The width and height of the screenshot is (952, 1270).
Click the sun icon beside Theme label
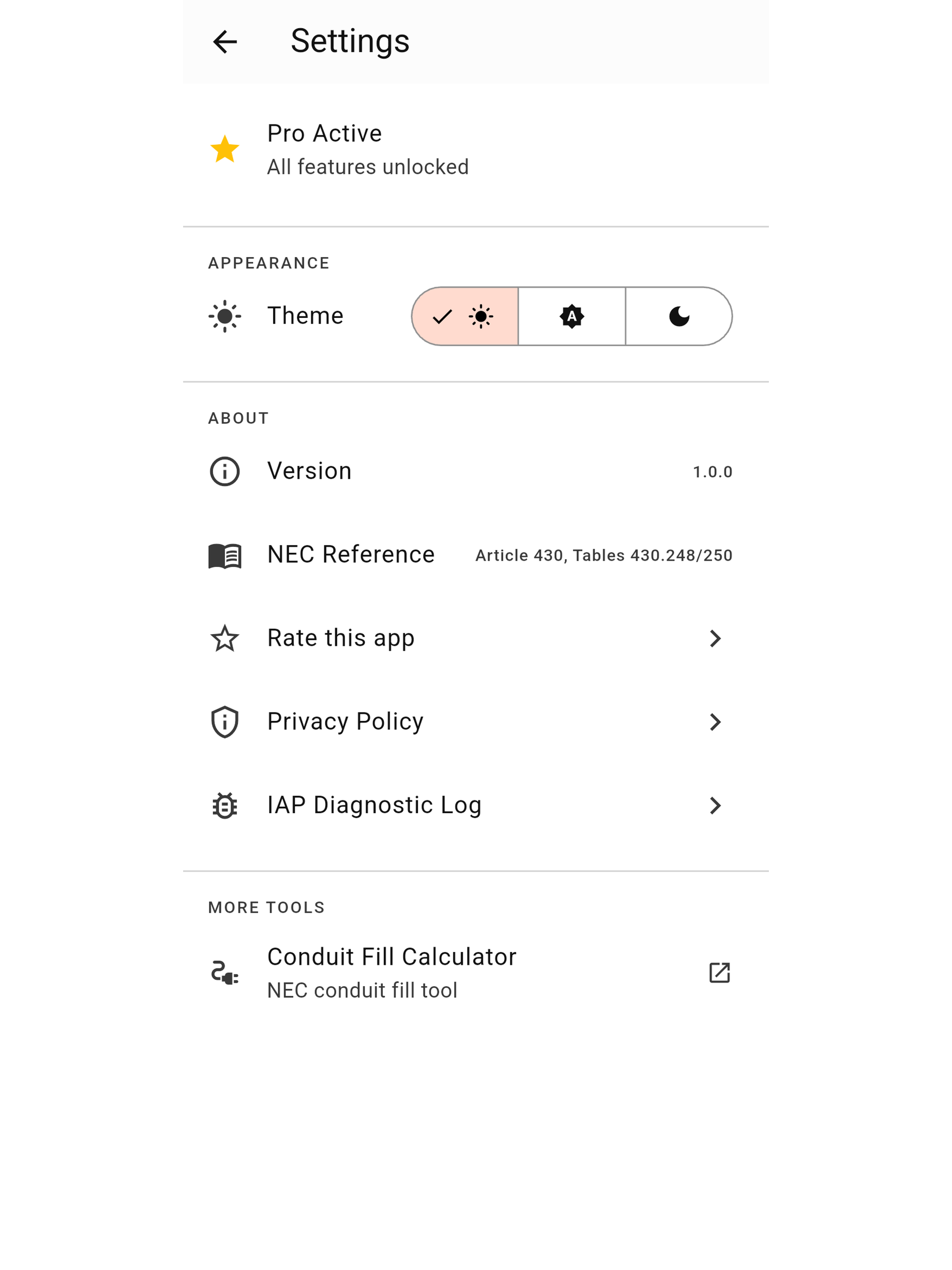[x=224, y=316]
